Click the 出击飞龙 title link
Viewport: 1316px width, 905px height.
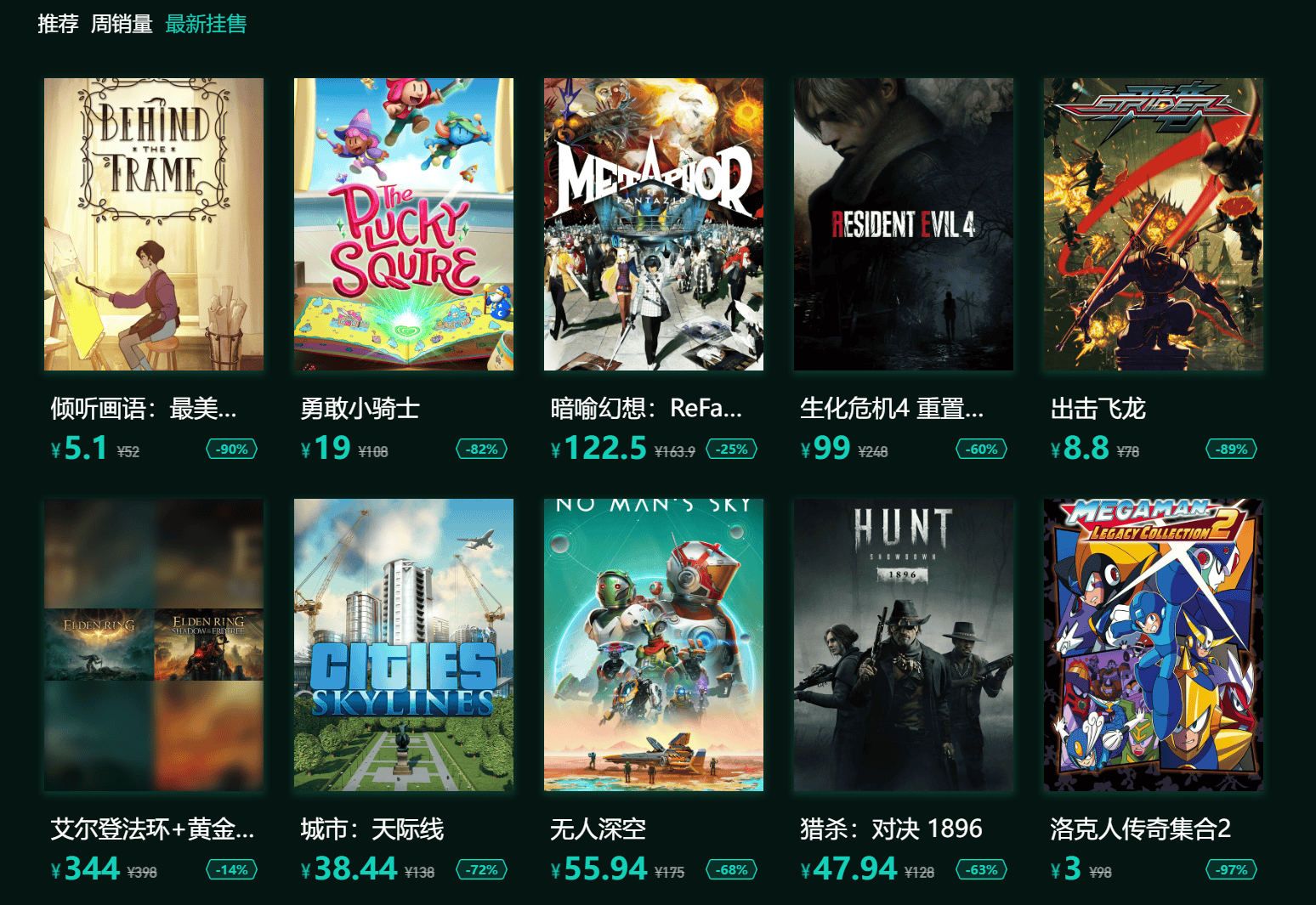coord(1098,409)
